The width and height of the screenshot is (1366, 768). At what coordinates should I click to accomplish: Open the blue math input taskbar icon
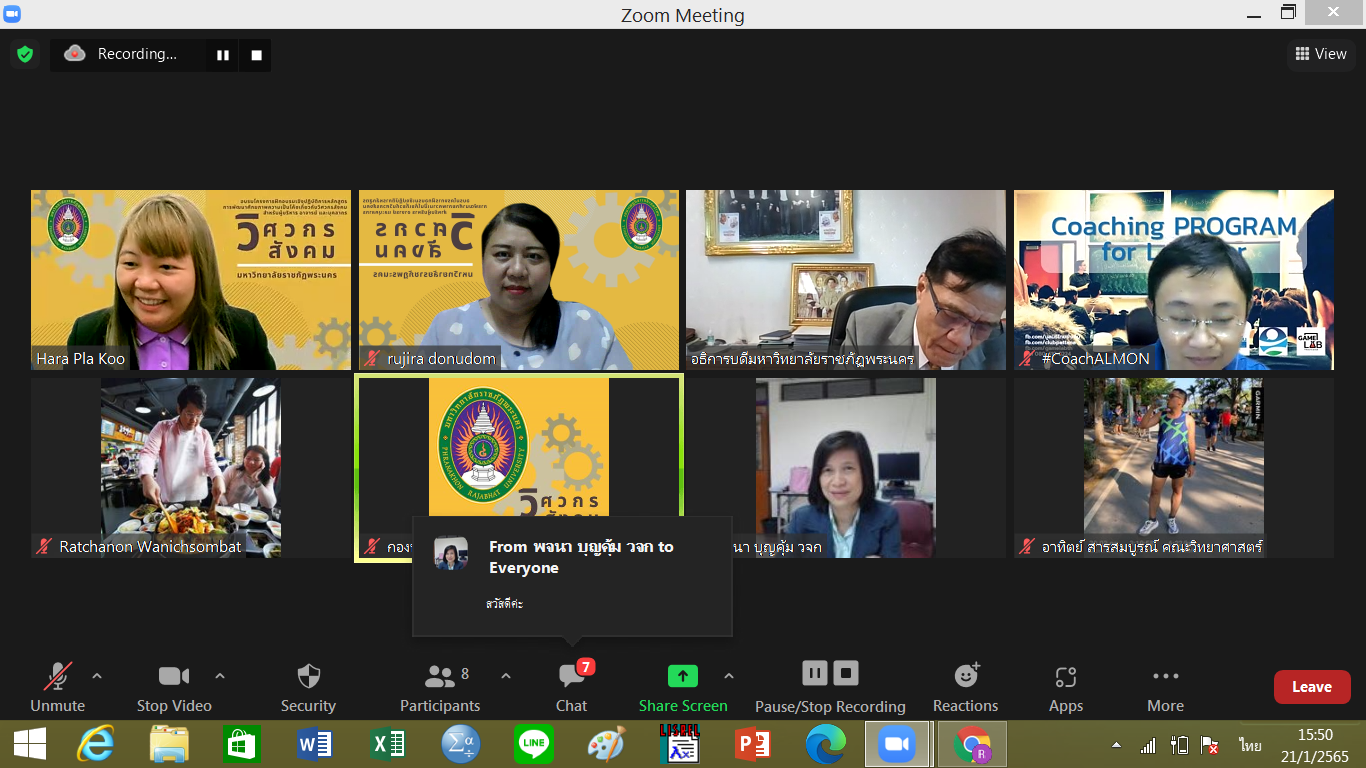tap(461, 745)
